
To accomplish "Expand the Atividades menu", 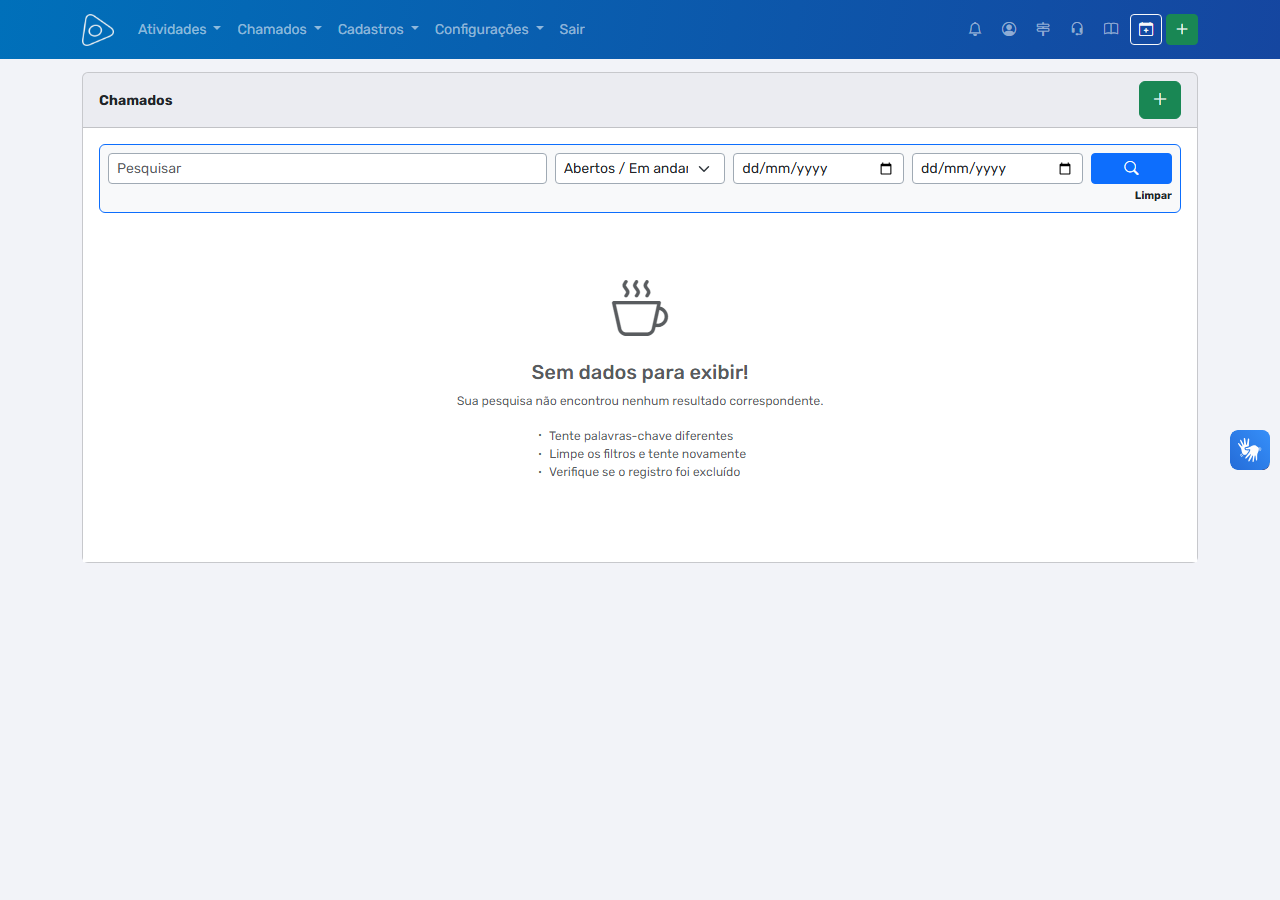I will (179, 29).
